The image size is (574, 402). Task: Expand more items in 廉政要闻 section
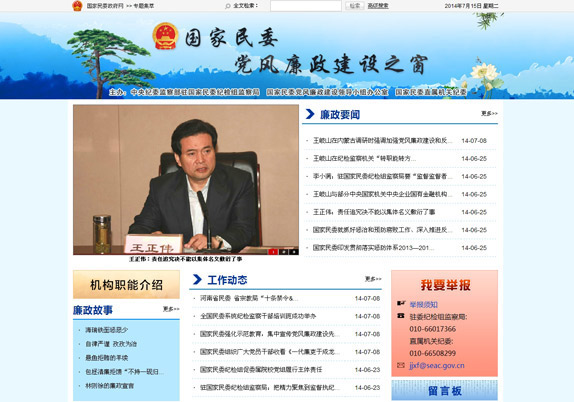(x=489, y=113)
